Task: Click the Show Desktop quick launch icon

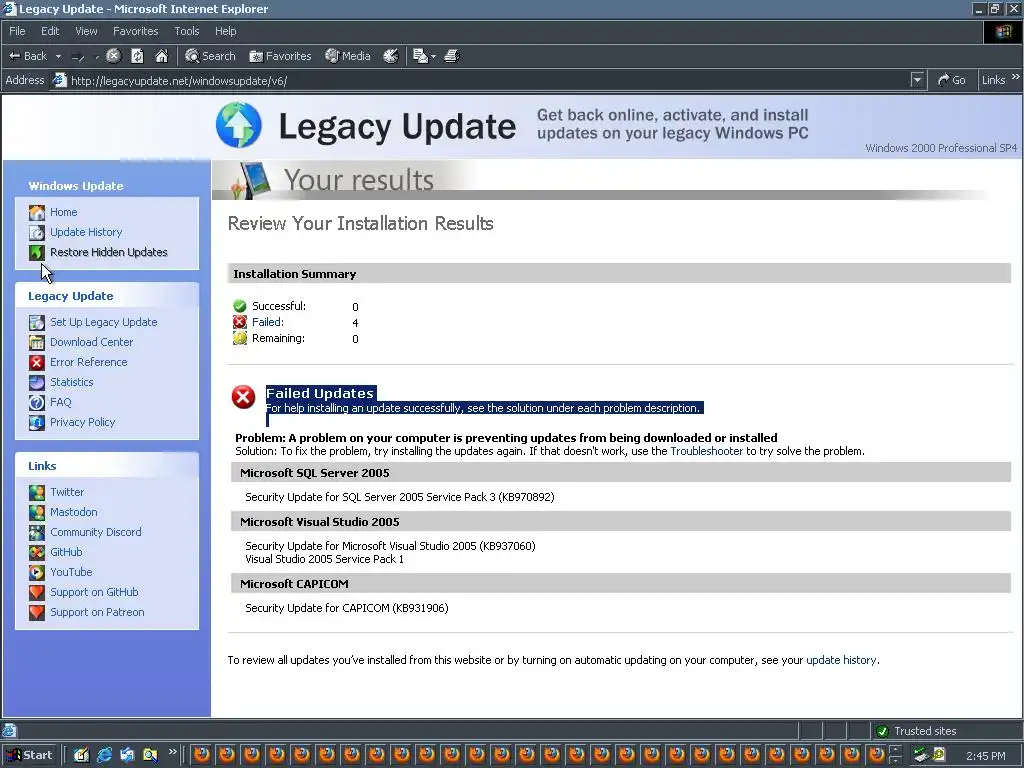Action: [x=81, y=755]
